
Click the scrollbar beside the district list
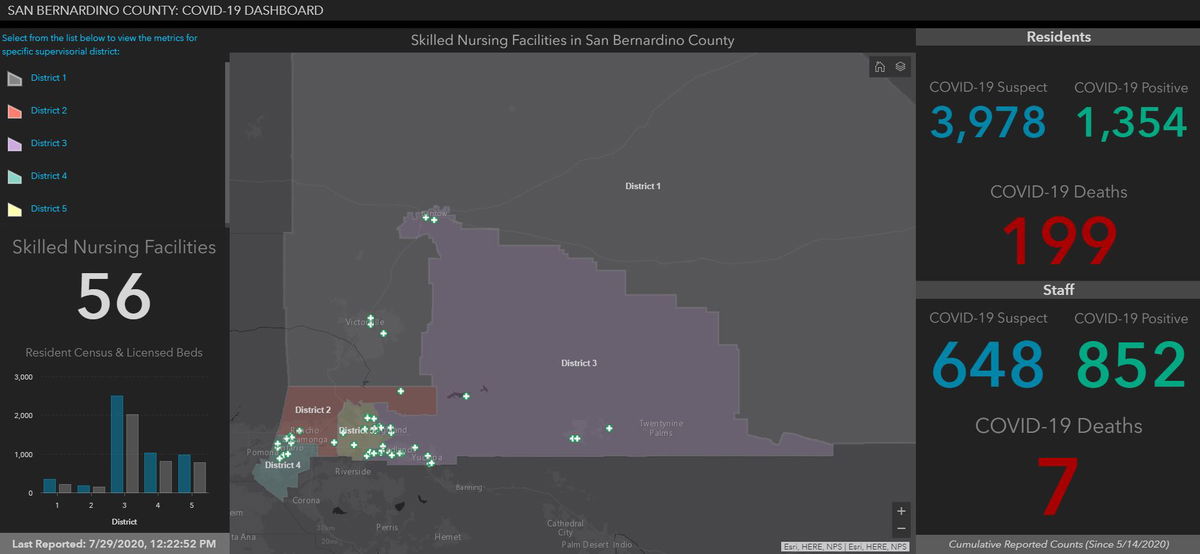click(x=227, y=140)
